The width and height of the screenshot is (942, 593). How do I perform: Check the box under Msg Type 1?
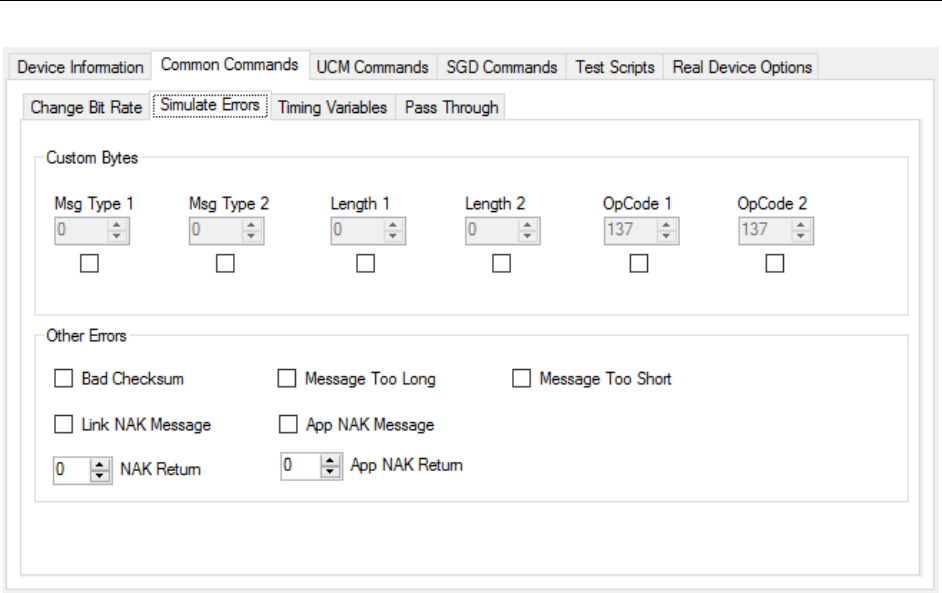click(90, 264)
